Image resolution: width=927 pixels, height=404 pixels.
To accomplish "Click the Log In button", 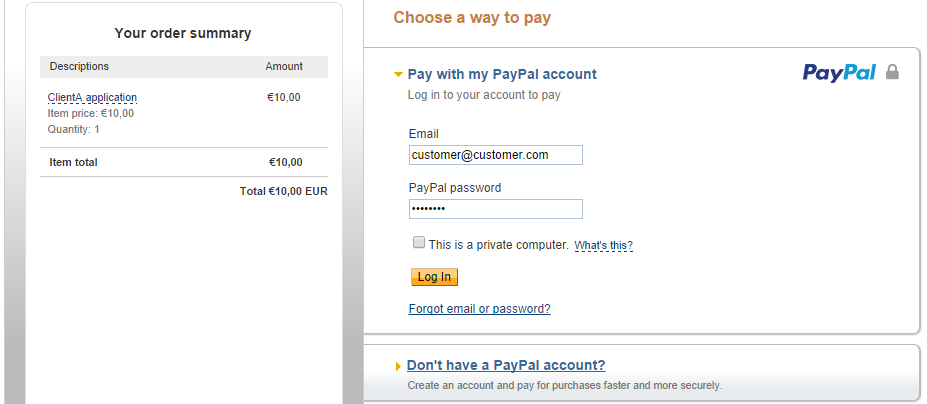I will coord(435,277).
